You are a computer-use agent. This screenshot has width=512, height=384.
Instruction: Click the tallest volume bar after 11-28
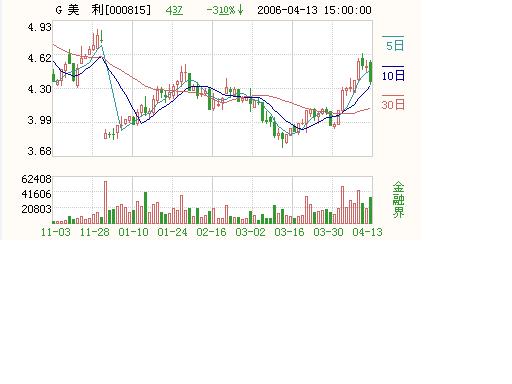pos(106,202)
